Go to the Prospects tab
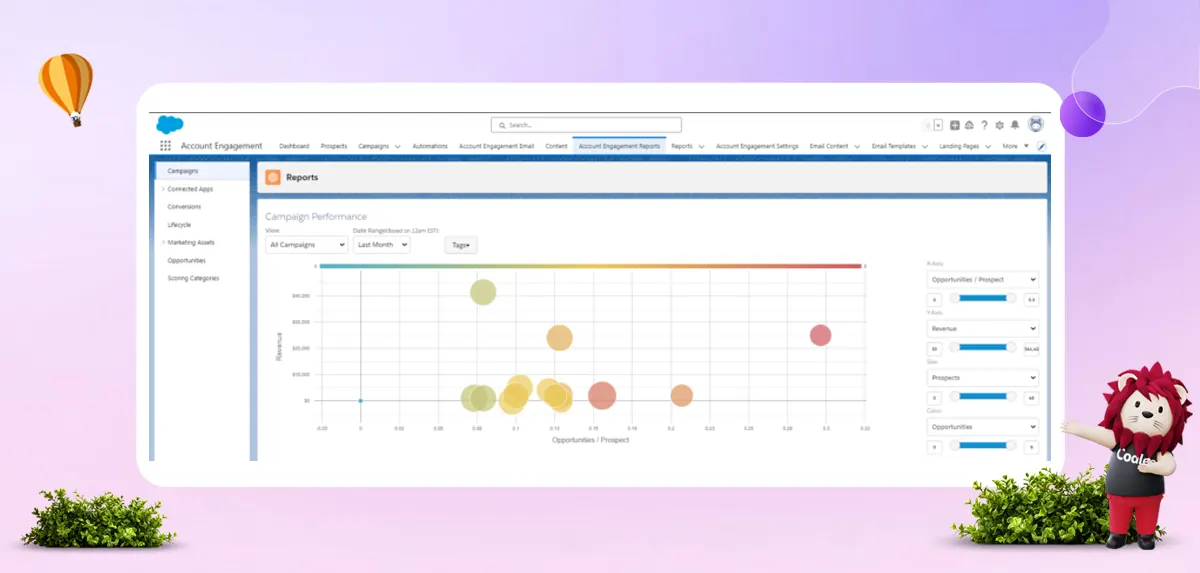The width and height of the screenshot is (1200, 573). (334, 146)
